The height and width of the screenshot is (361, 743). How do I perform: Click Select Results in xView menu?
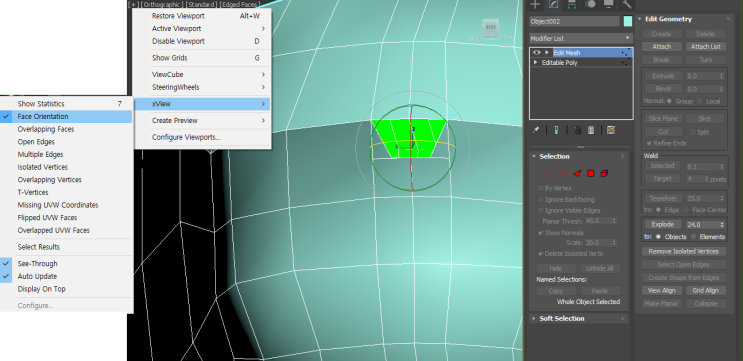click(66, 247)
